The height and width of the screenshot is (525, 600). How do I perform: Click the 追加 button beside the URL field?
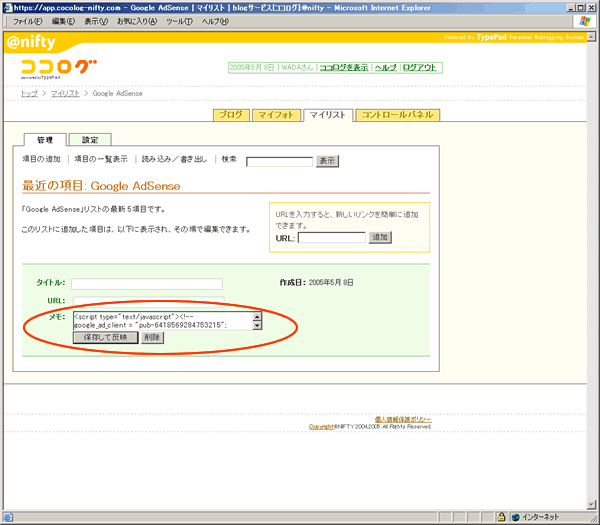(x=380, y=237)
